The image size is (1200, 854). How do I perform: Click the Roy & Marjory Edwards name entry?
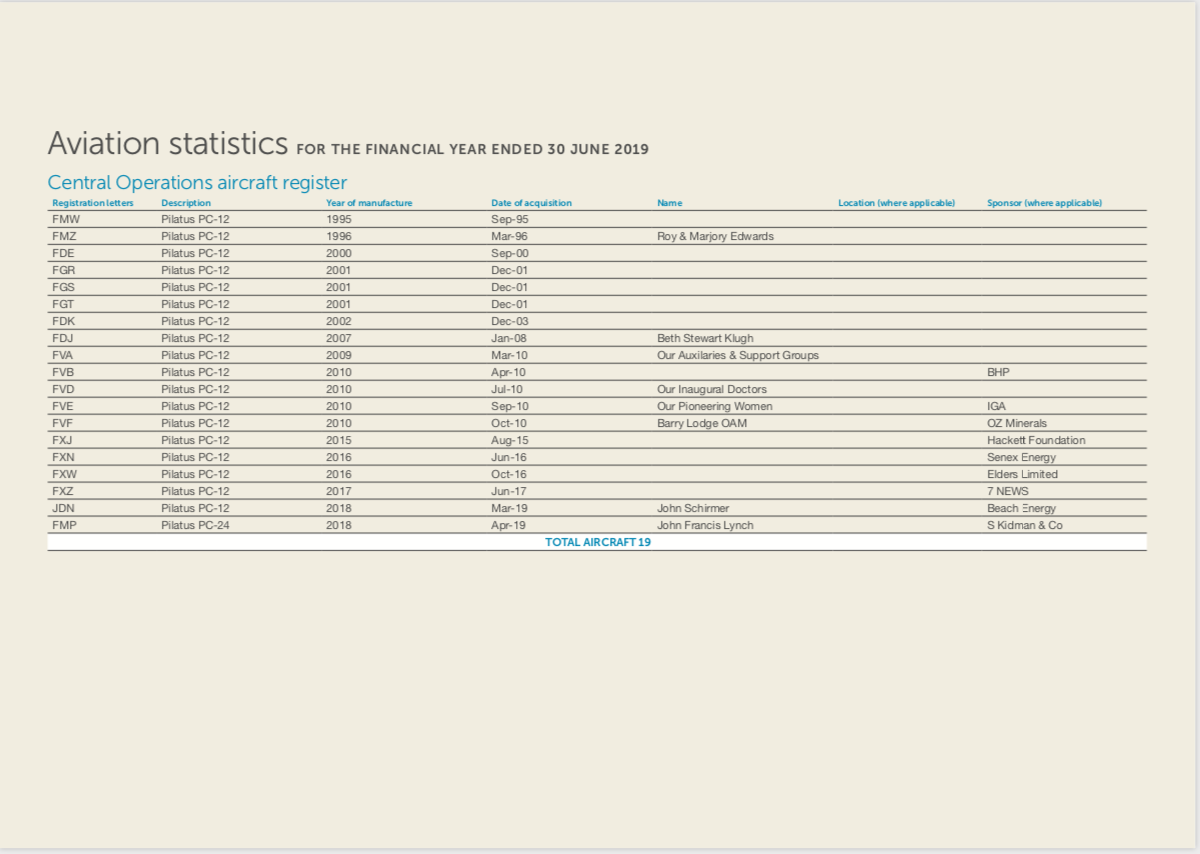click(714, 236)
